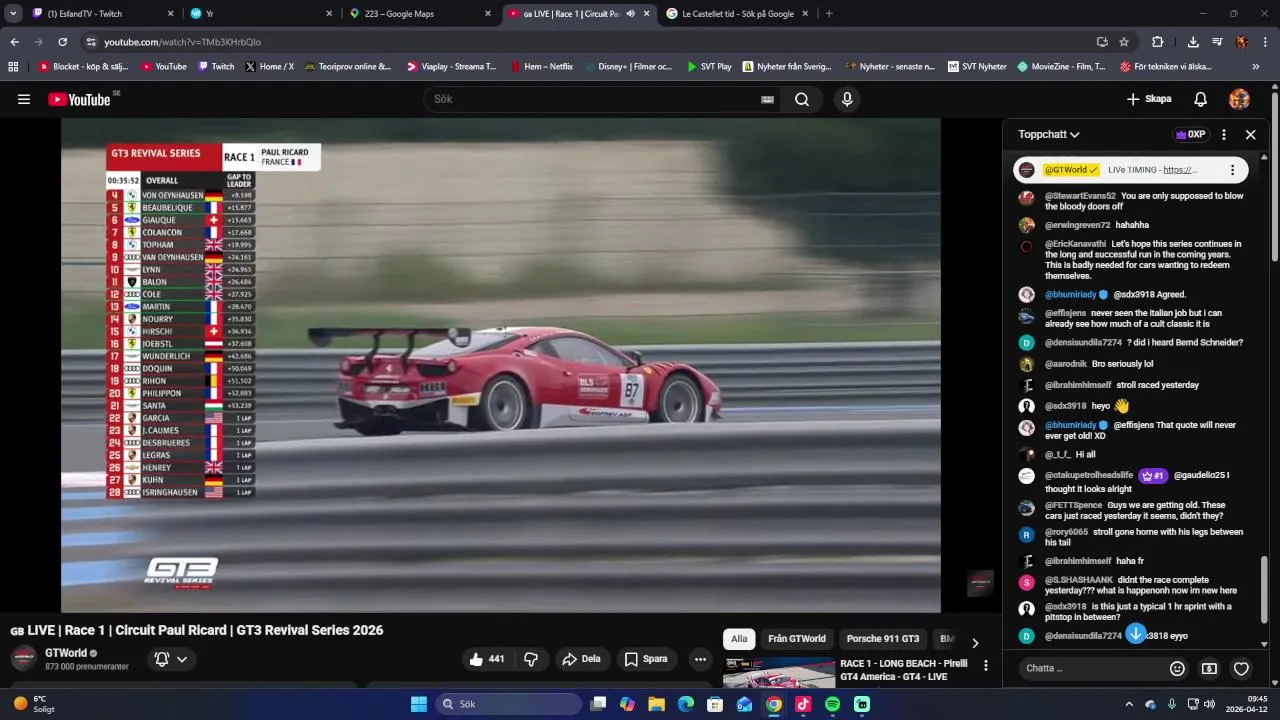Screen dimensions: 1280x720
Task: Show more bookmarks overflow chevron
Action: coord(1255,67)
